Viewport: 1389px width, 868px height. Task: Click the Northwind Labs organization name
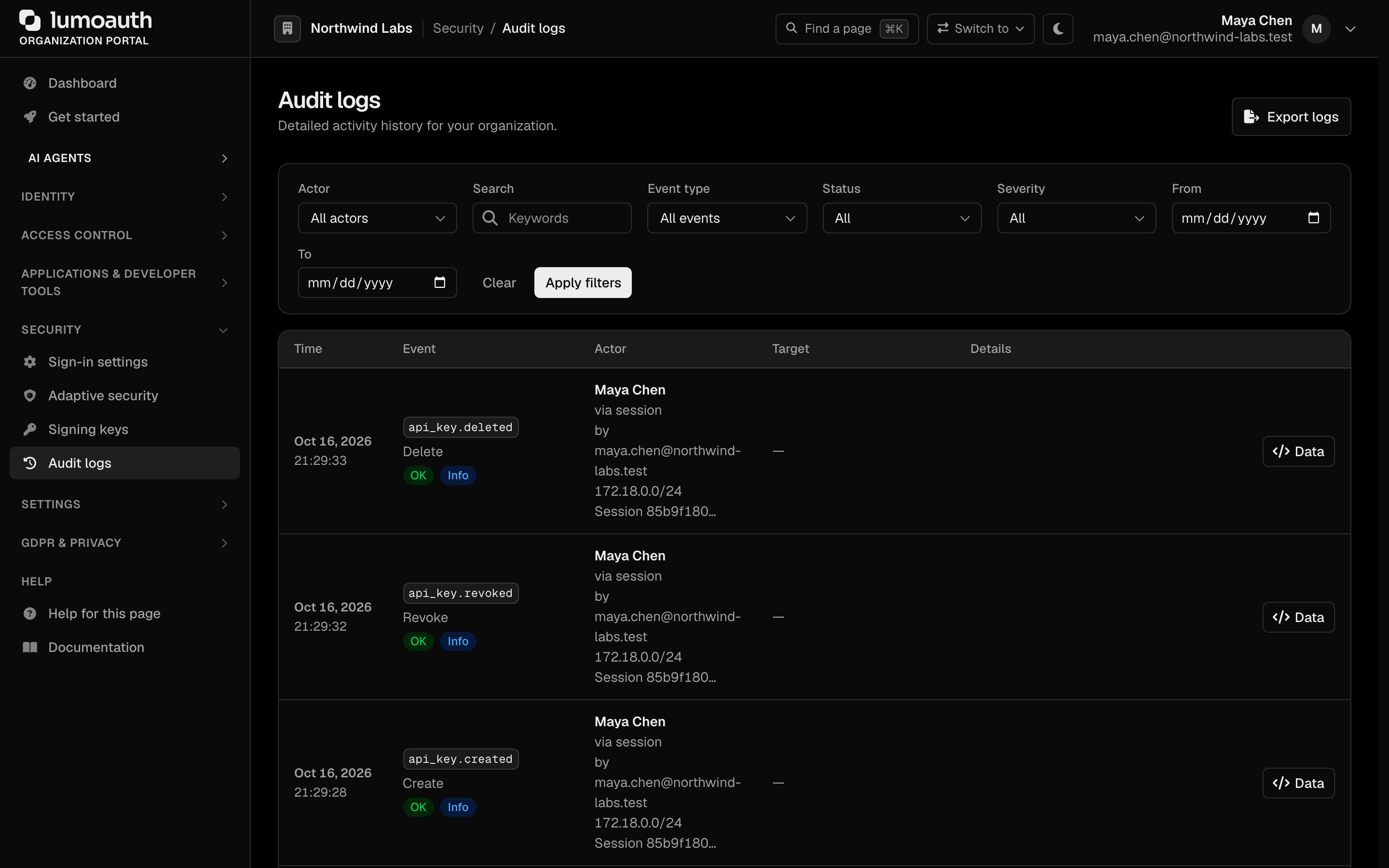361,29
